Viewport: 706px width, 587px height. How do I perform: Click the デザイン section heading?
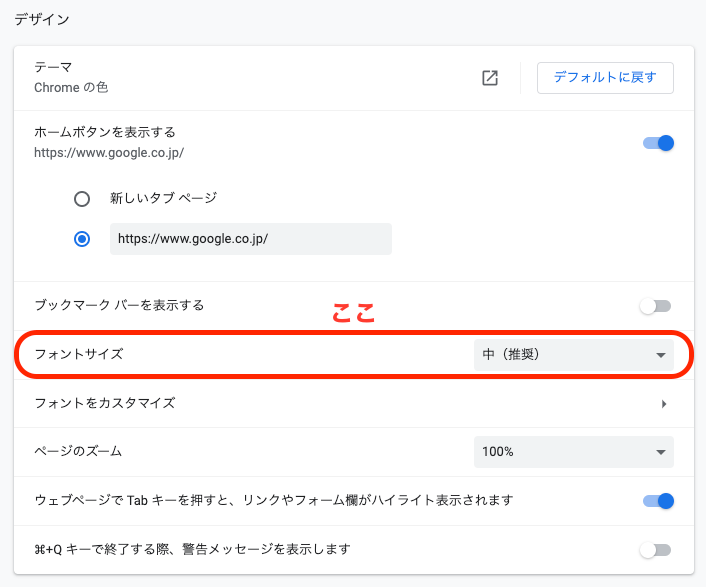pyautogui.click(x=41, y=19)
